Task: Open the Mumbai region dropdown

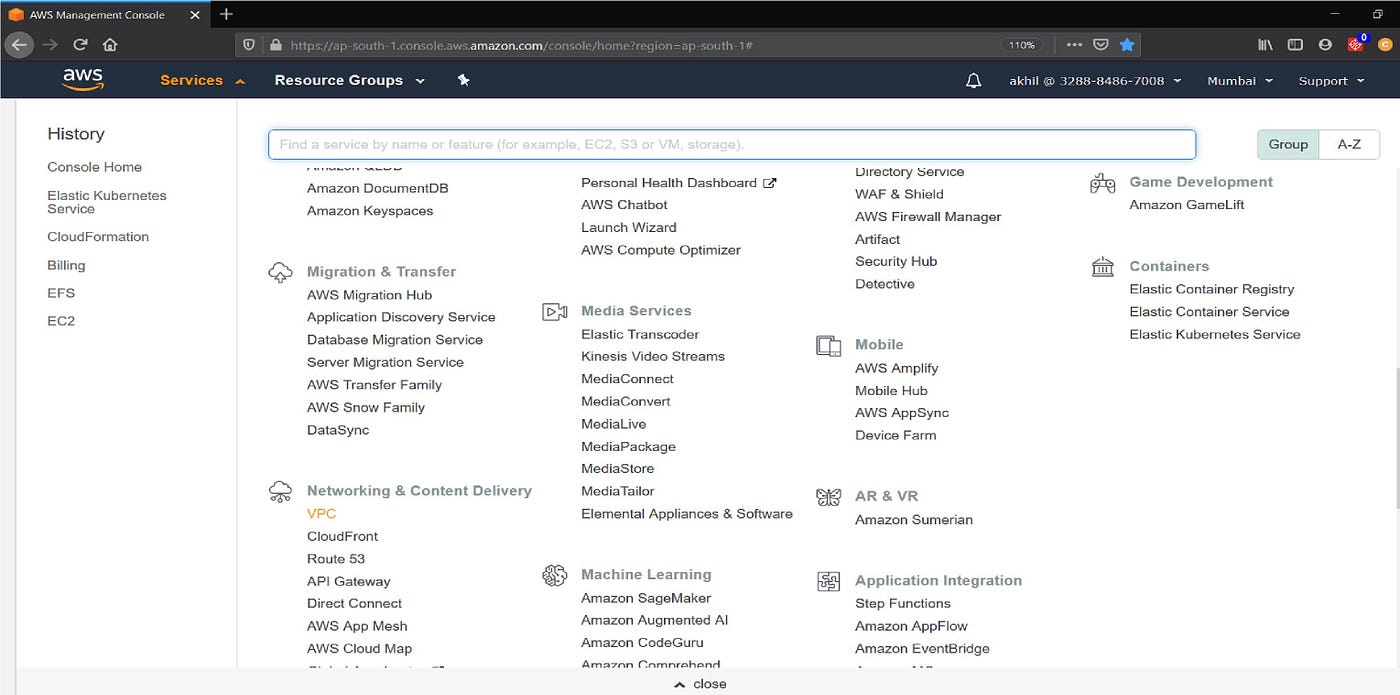Action: point(1240,81)
